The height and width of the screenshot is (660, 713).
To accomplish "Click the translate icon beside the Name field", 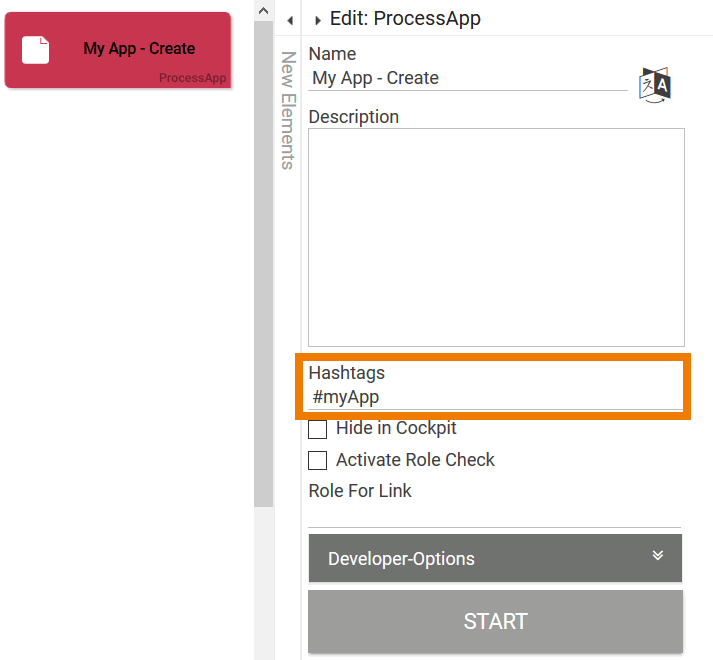I will click(655, 84).
